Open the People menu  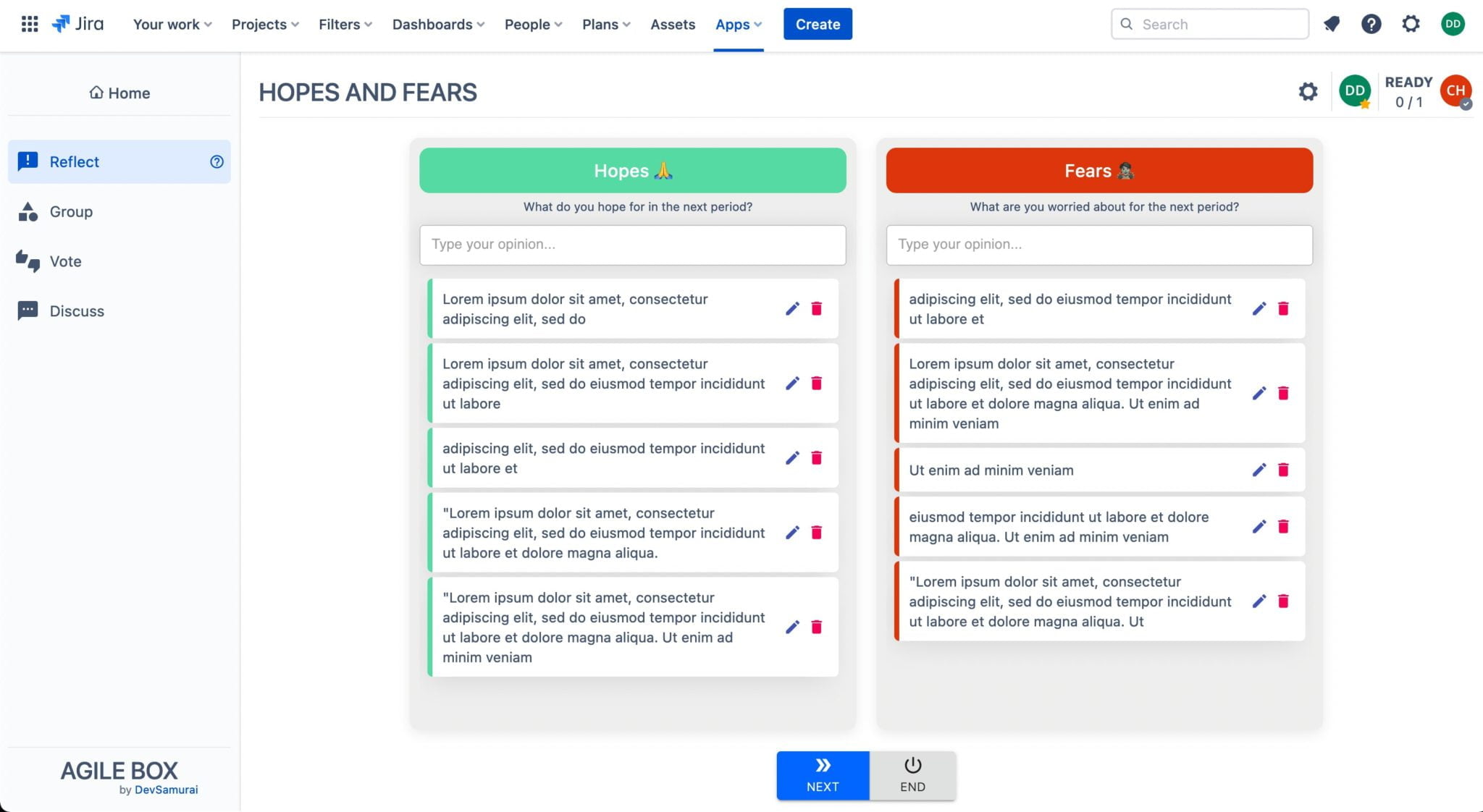532,24
